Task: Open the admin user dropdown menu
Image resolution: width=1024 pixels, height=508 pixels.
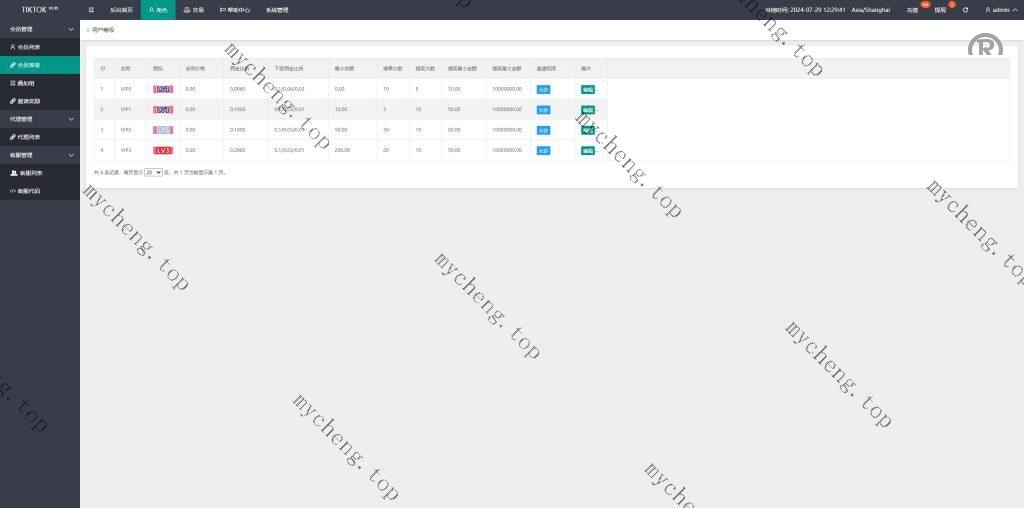Action: [x=1000, y=10]
